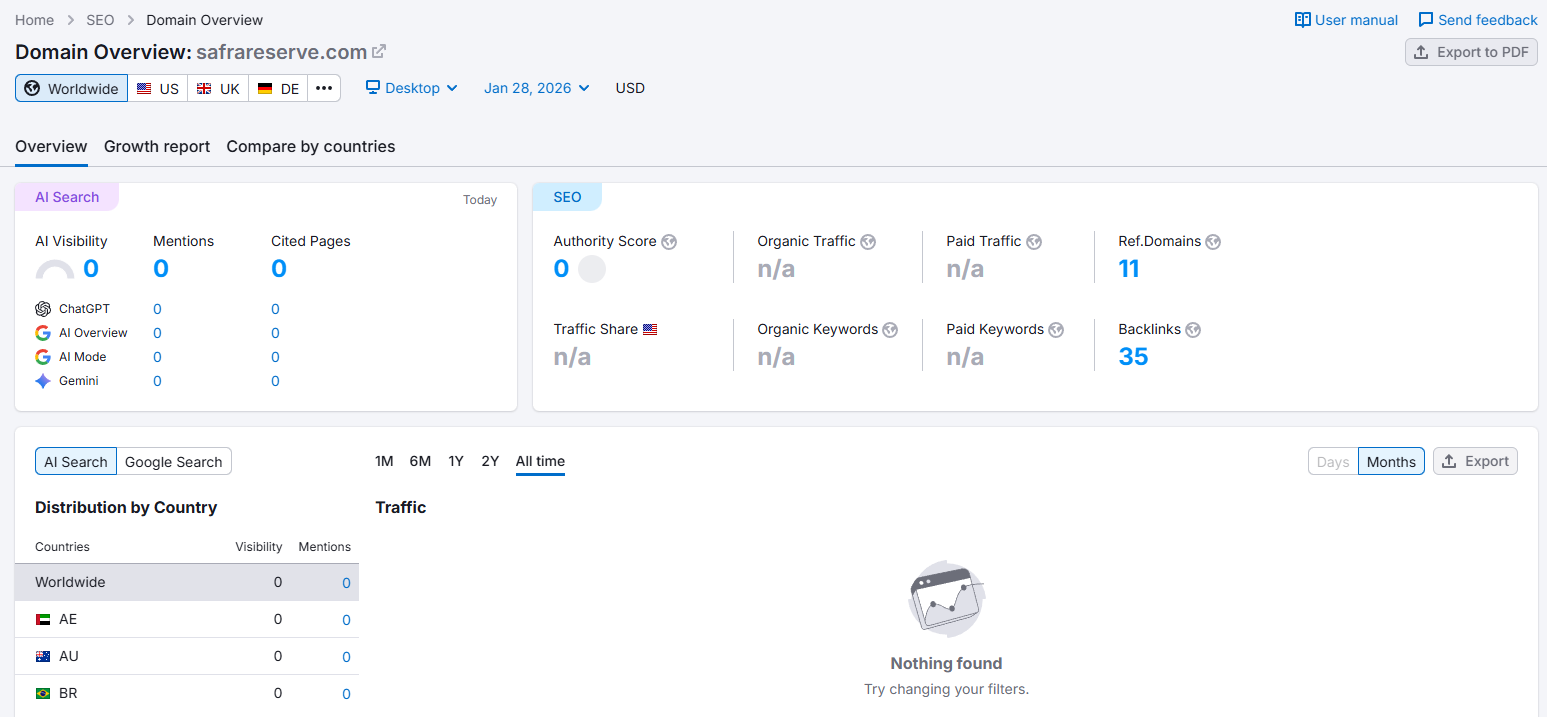1547x717 pixels.
Task: Click the Mentions value in BR row
Action: pyautogui.click(x=346, y=694)
